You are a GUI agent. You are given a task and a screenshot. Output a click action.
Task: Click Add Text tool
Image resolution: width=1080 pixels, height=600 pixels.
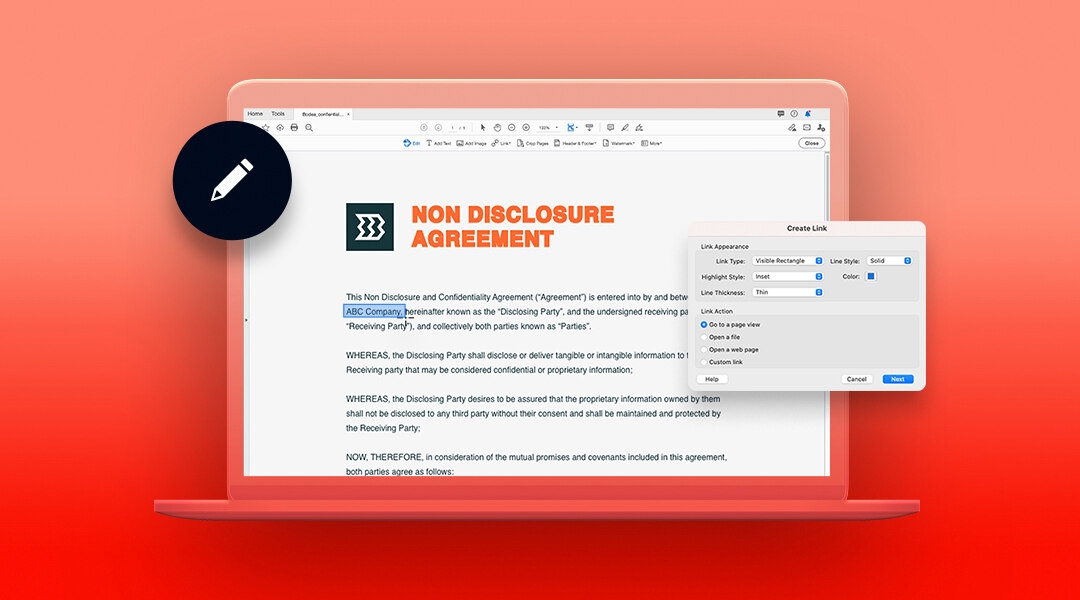click(x=439, y=143)
